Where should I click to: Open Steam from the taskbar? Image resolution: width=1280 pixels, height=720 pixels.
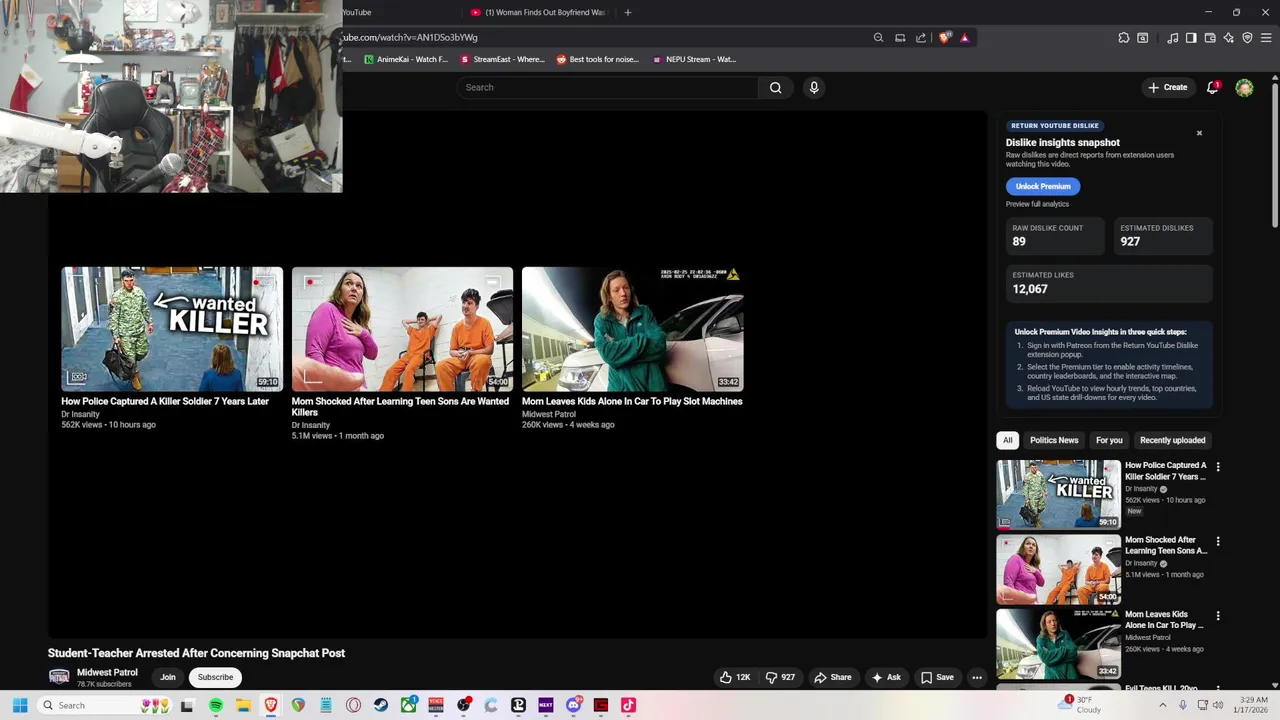(x=381, y=705)
